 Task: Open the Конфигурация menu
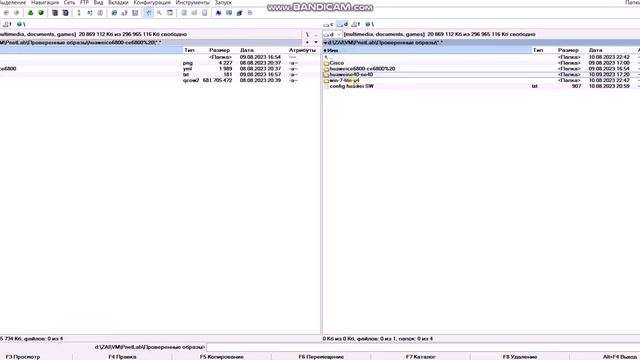tap(152, 2)
